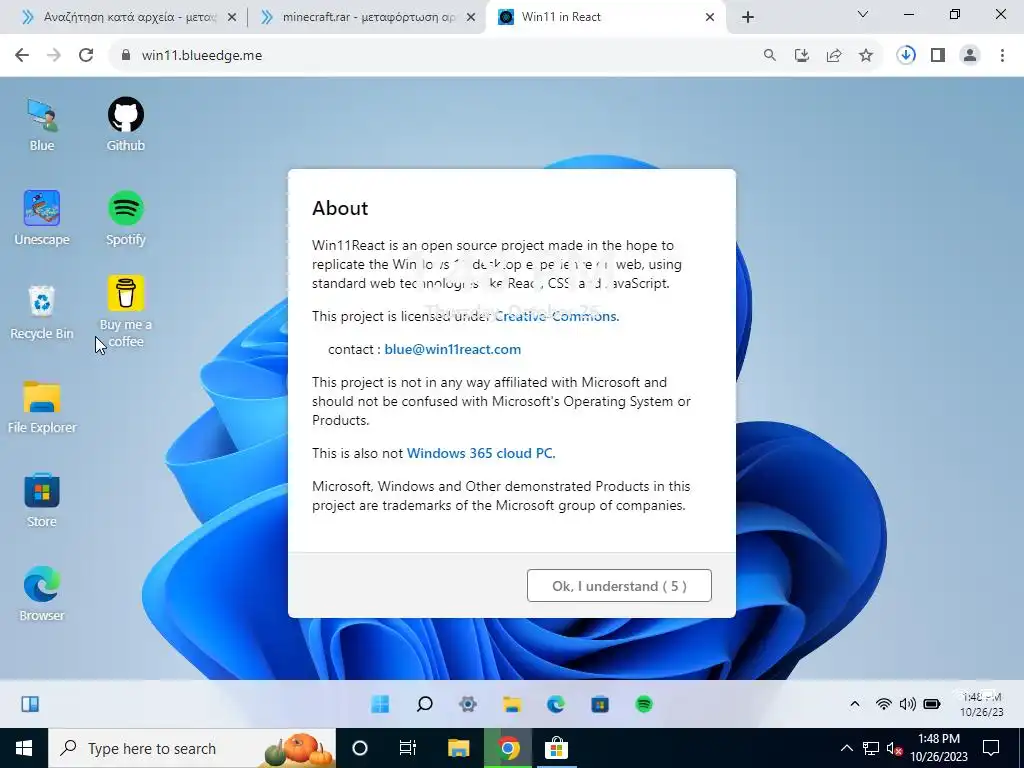
Task: Open File Explorer in Win11React taskbar
Action: (x=512, y=704)
